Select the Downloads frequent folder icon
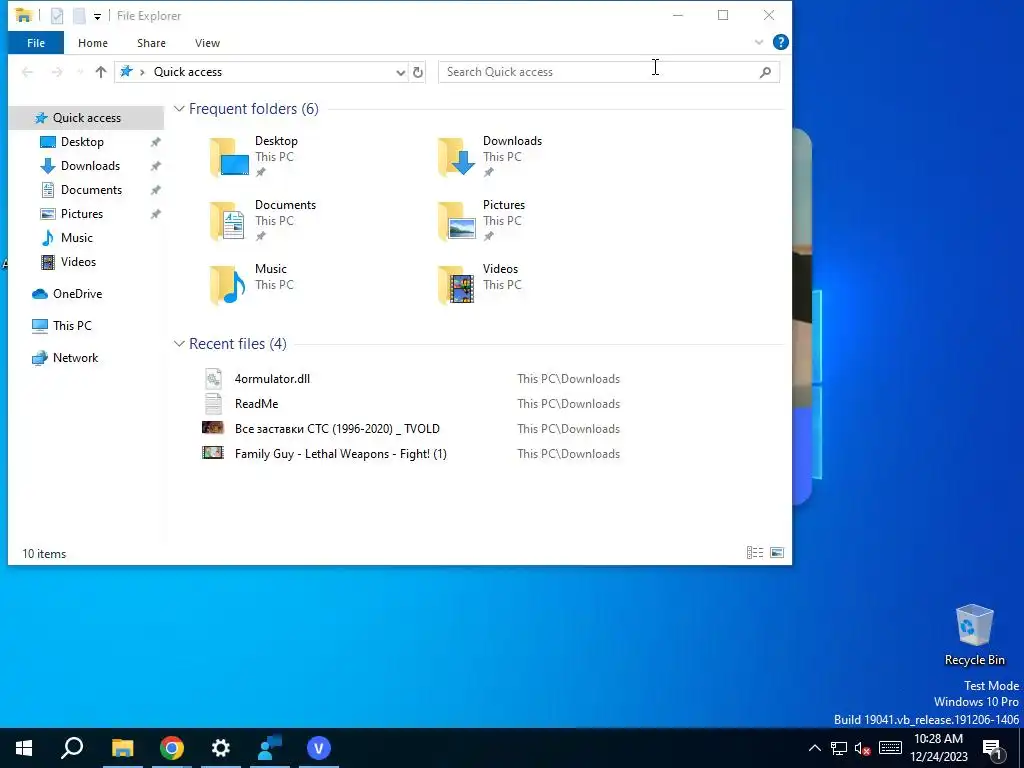Screen dimensions: 1024x768 pyautogui.click(x=456, y=157)
